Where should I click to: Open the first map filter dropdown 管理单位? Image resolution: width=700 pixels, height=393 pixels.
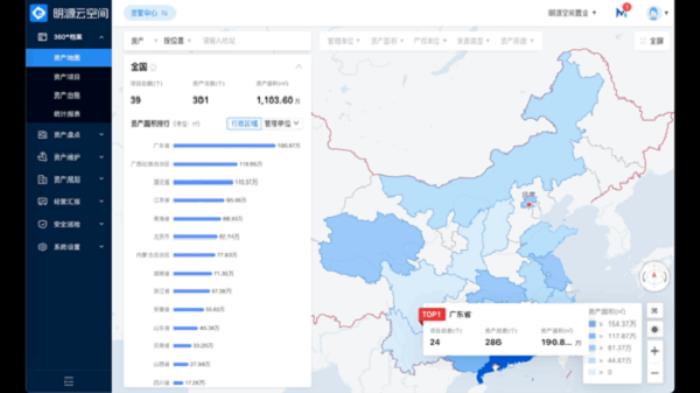coord(343,41)
